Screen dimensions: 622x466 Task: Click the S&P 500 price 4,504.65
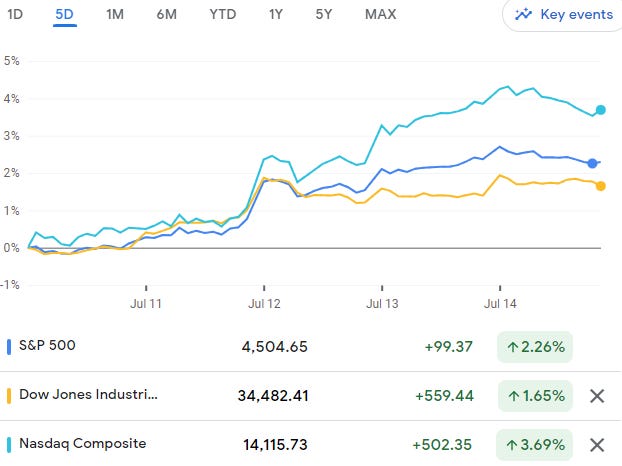pos(275,347)
